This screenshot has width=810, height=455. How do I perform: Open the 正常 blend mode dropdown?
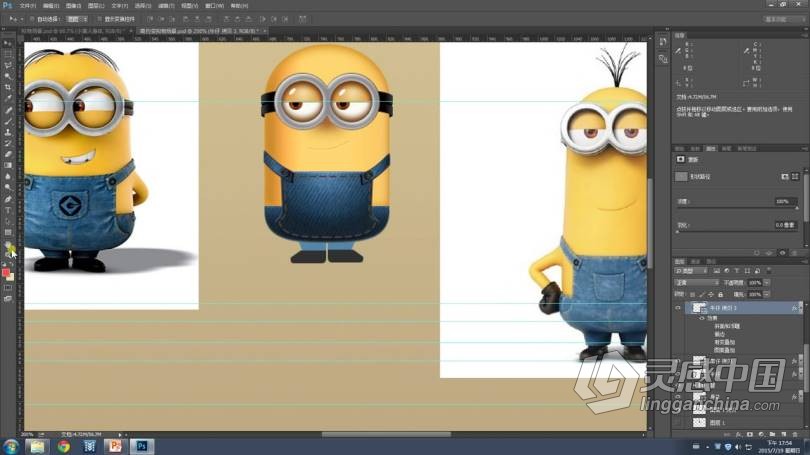(696, 283)
